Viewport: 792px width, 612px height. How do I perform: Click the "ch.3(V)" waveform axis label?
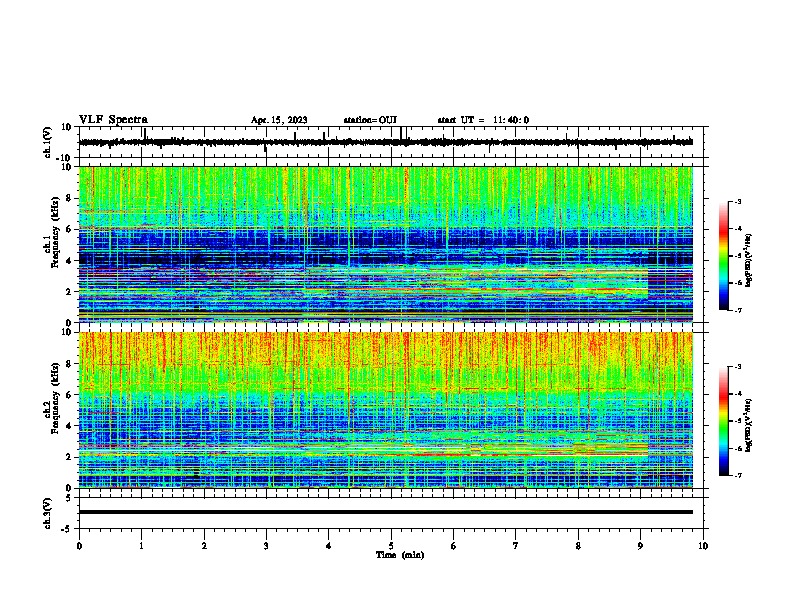pyautogui.click(x=48, y=513)
